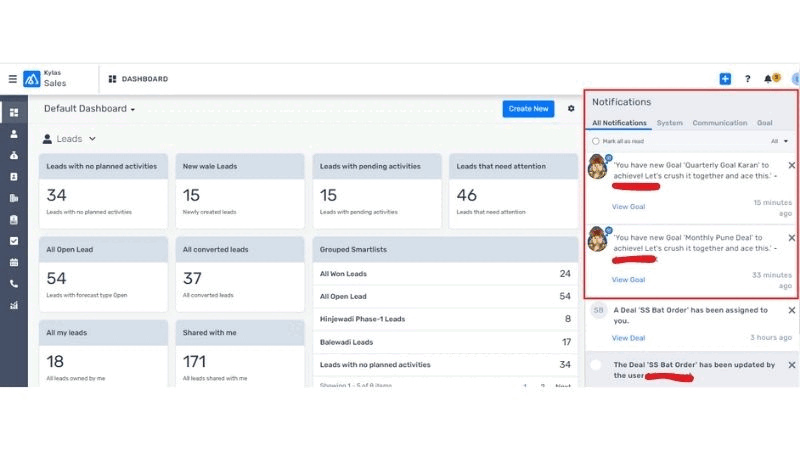
Task: Open the reports chart icon in sidebar
Action: 14,306
